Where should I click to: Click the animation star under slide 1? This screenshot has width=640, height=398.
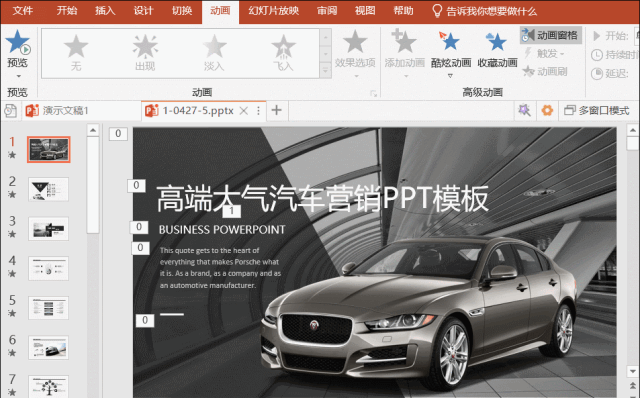(12, 155)
